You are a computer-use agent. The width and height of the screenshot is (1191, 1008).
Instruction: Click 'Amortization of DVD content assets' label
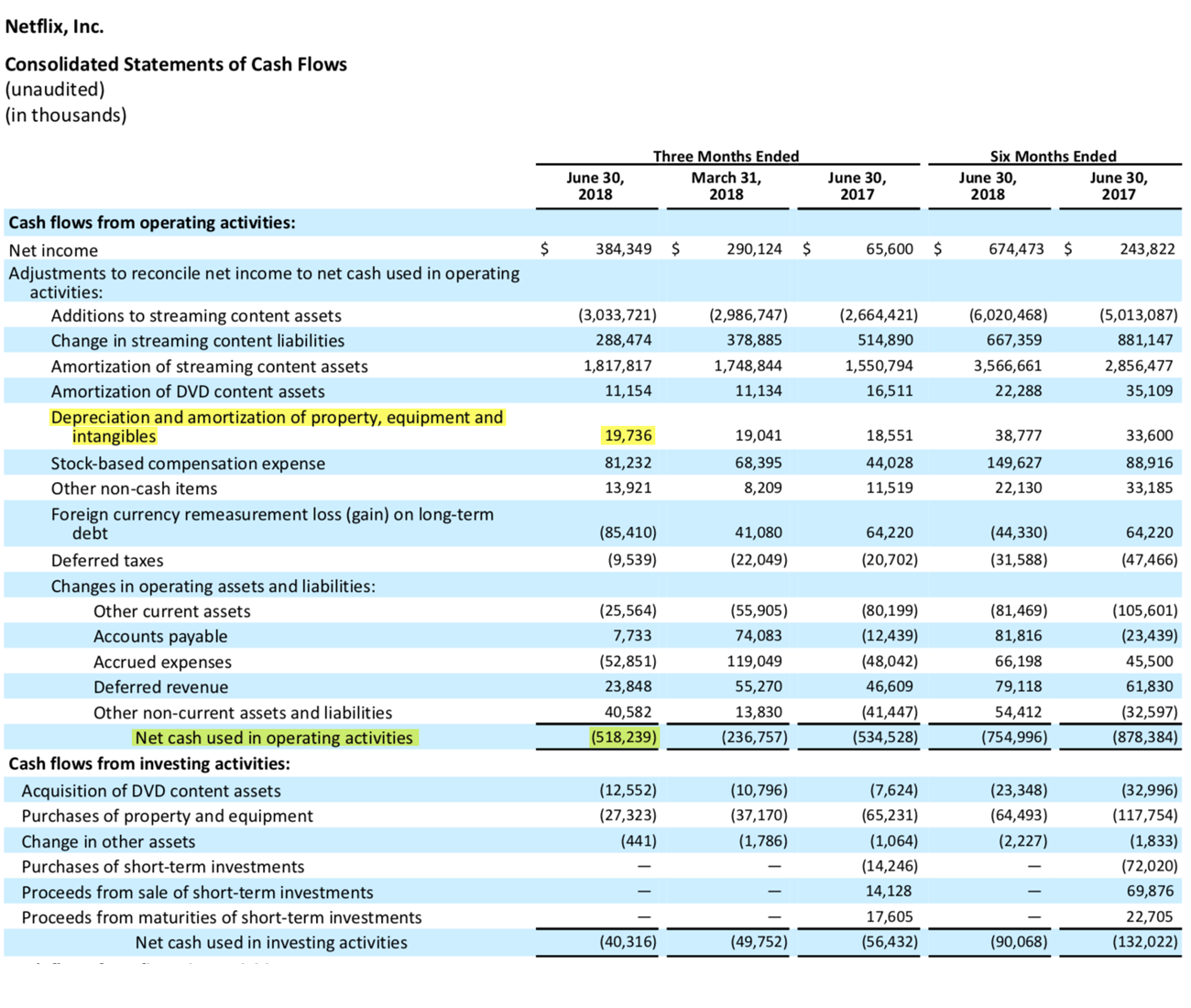click(188, 391)
